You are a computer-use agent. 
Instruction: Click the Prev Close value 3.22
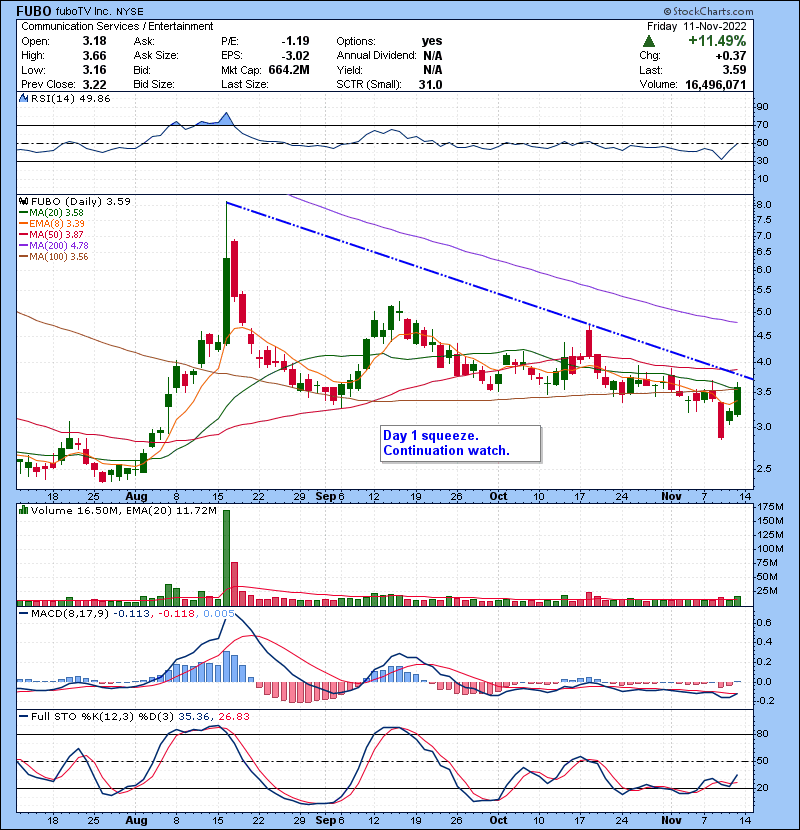click(94, 85)
